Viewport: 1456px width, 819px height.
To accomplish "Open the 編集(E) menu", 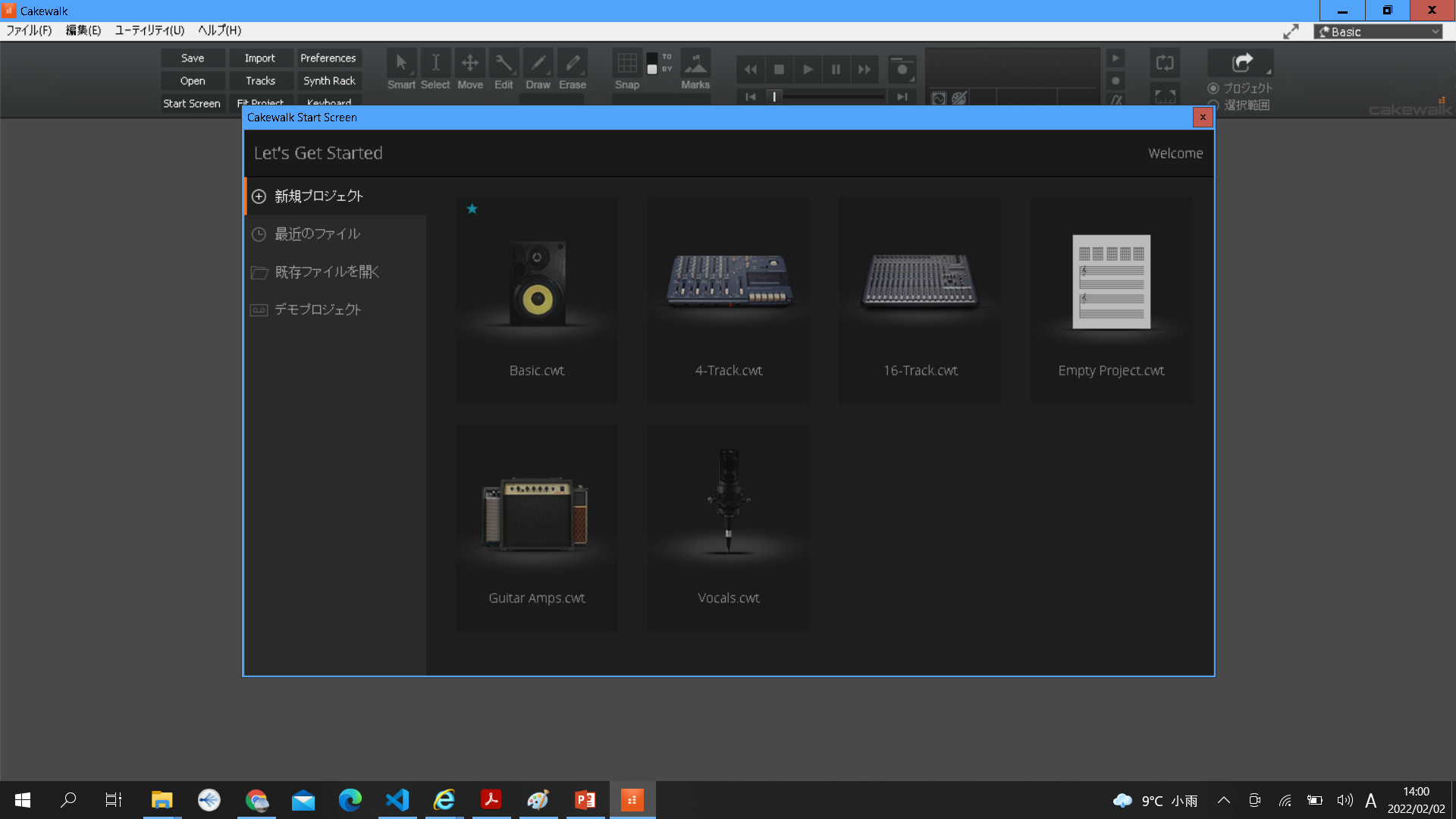I will point(83,30).
